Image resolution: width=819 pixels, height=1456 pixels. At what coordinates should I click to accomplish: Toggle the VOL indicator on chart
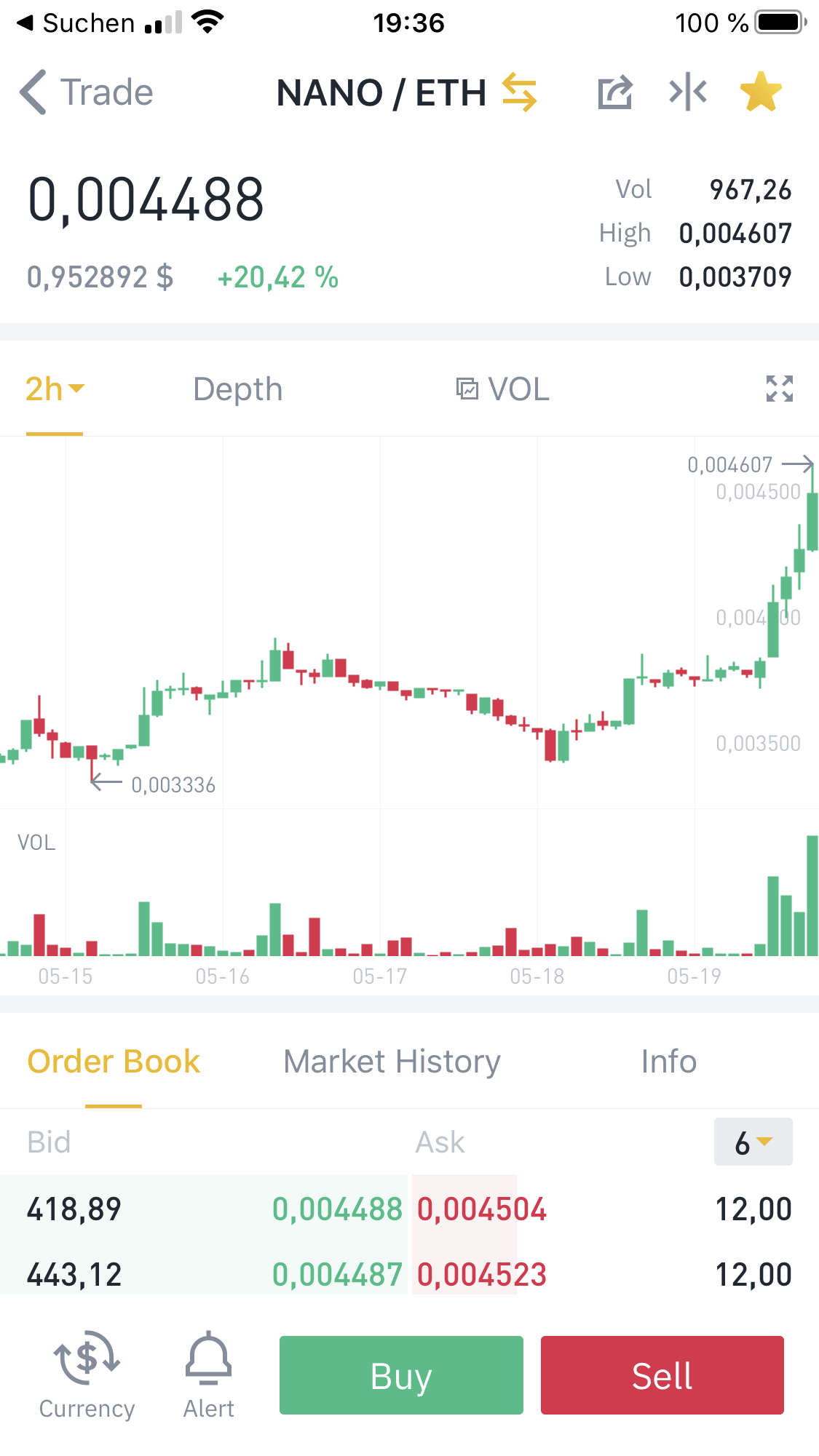(502, 389)
